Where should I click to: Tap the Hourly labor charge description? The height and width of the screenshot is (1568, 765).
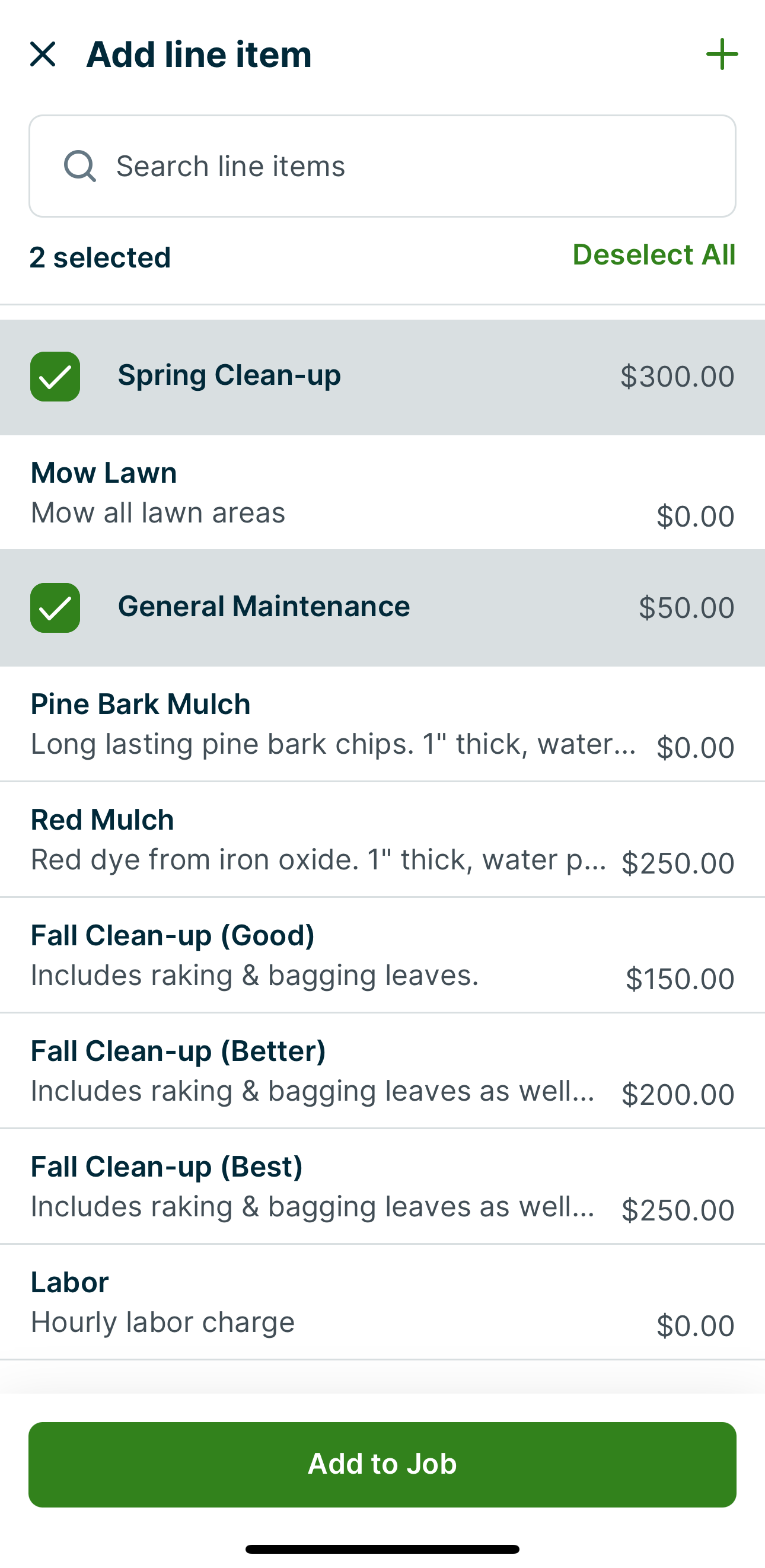pos(162,1322)
